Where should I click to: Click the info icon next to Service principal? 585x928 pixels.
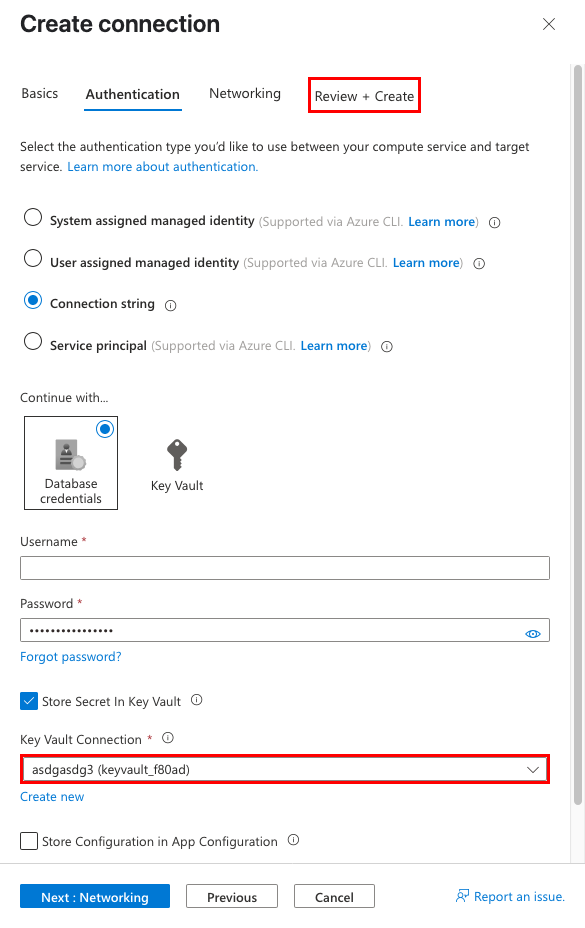[384, 346]
